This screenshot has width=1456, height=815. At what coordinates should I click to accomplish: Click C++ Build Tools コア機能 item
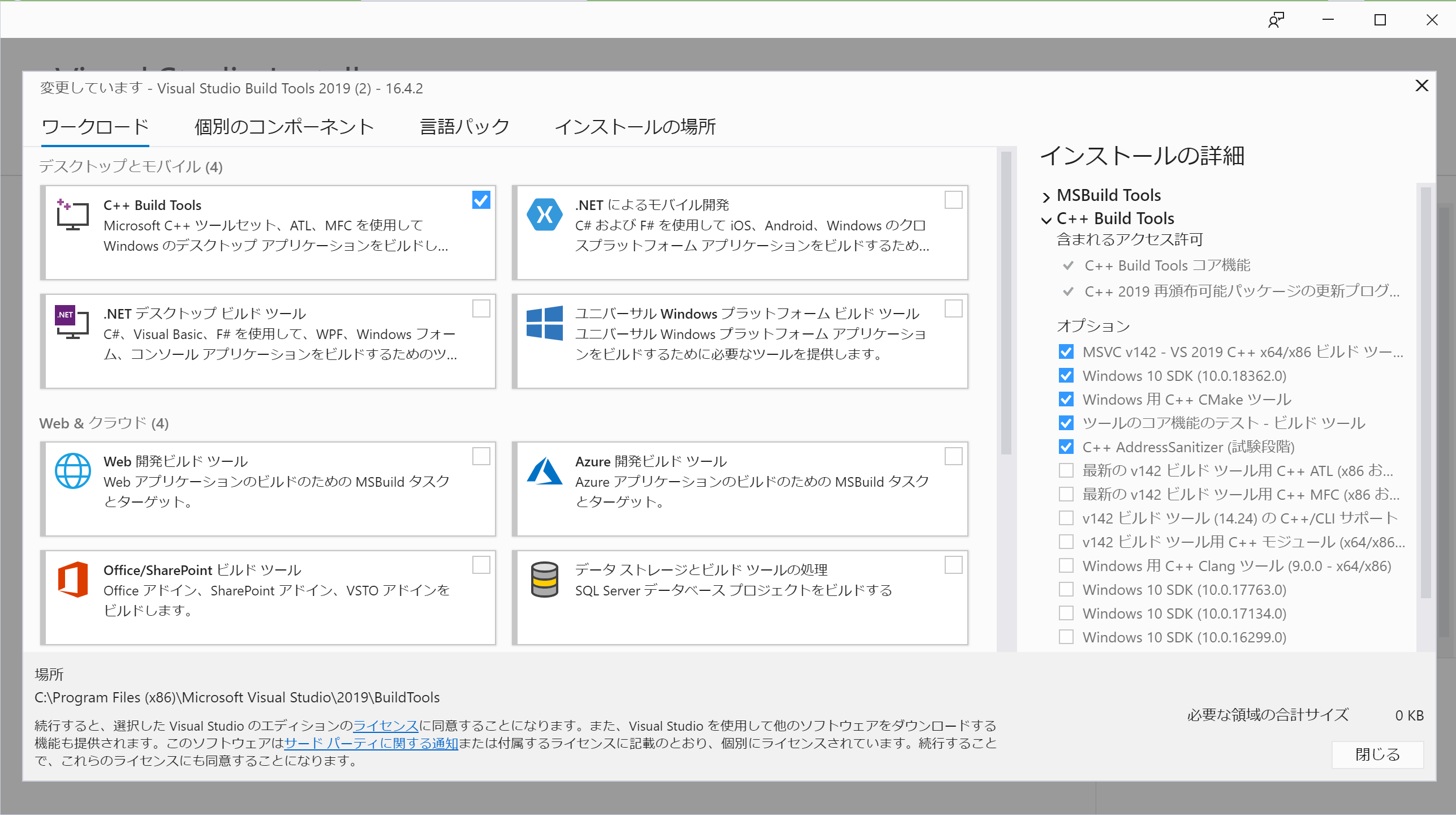point(1167,265)
